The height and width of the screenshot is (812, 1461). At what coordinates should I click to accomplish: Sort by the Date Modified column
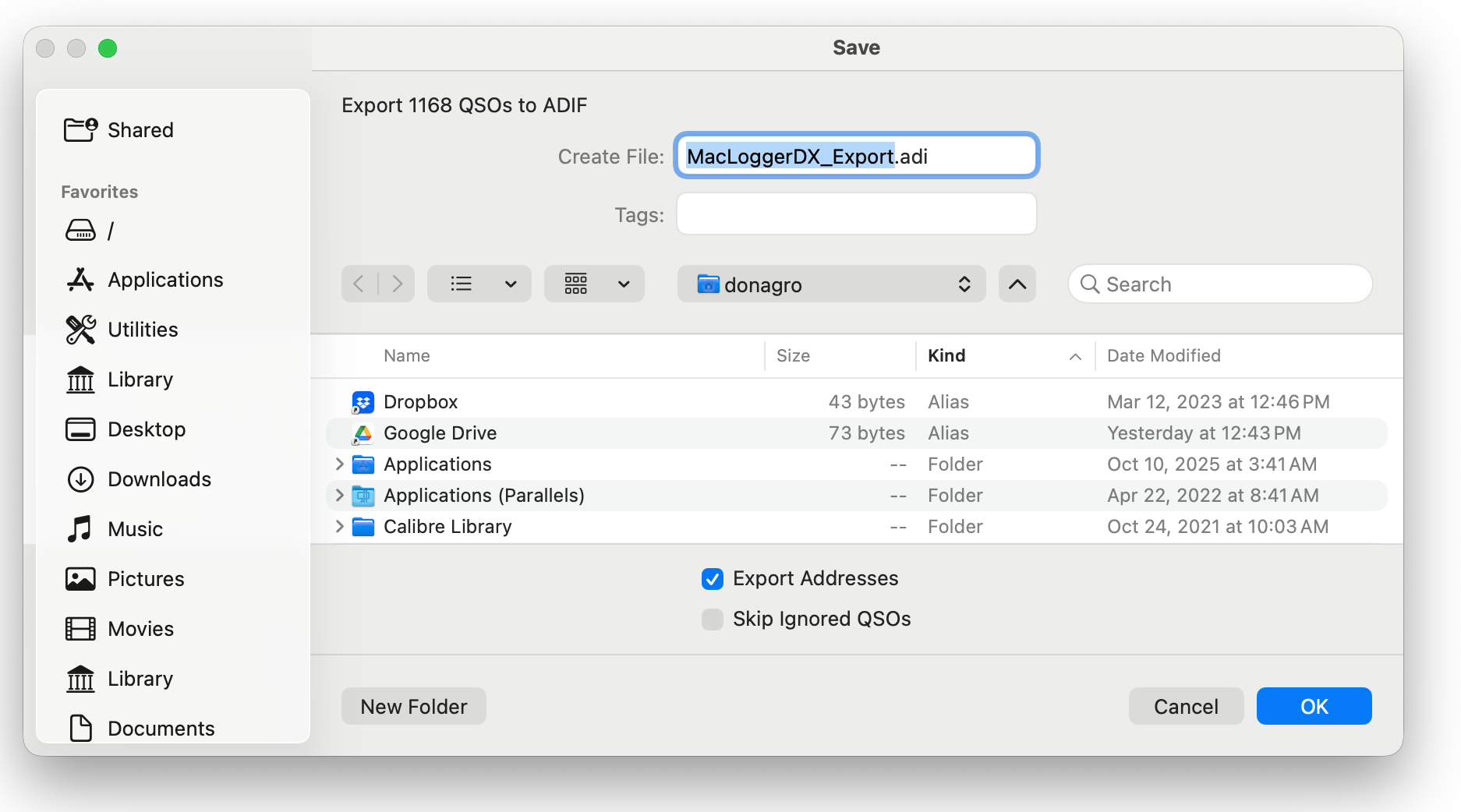coord(1163,356)
